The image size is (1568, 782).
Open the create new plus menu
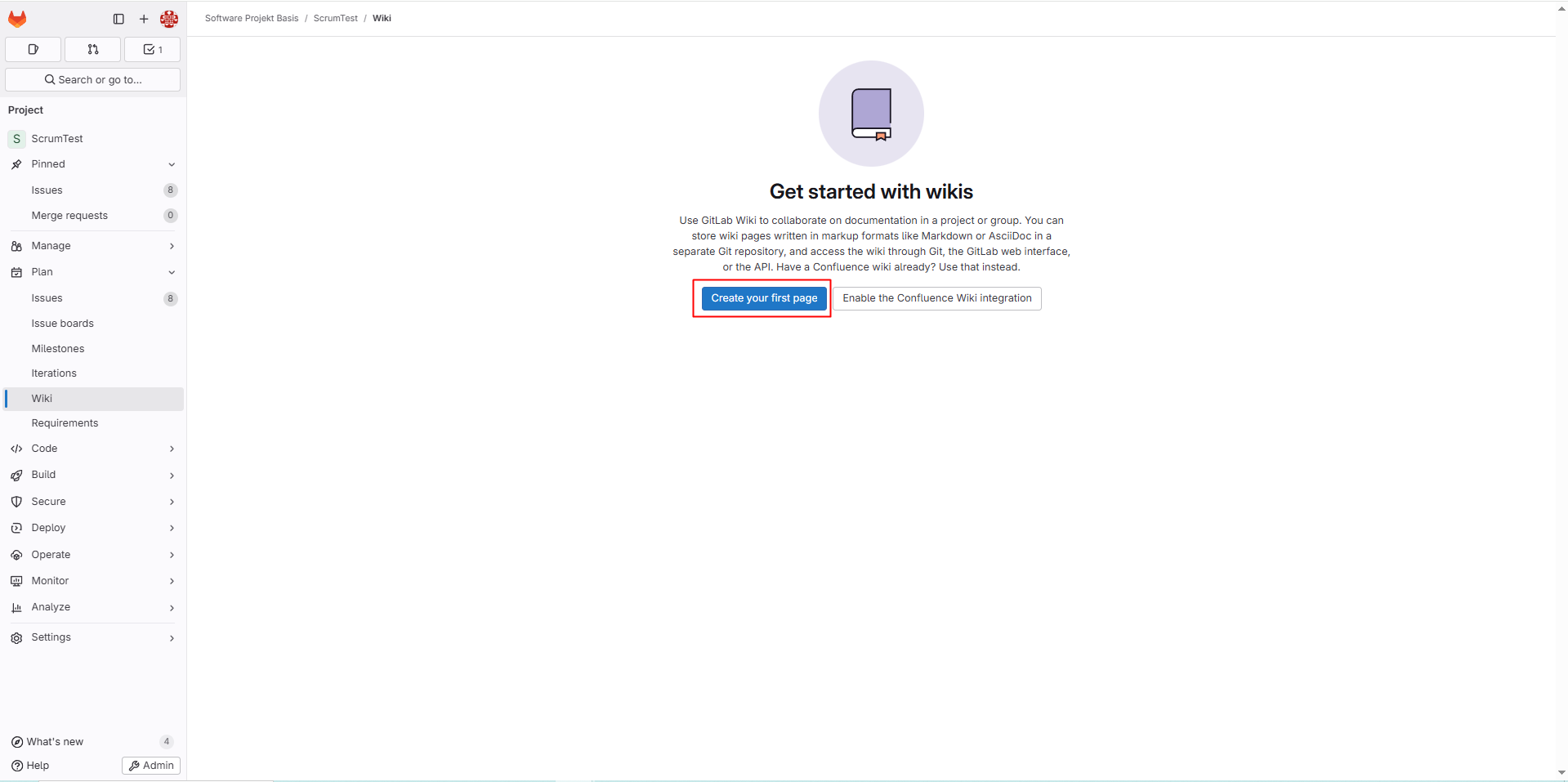coord(144,19)
